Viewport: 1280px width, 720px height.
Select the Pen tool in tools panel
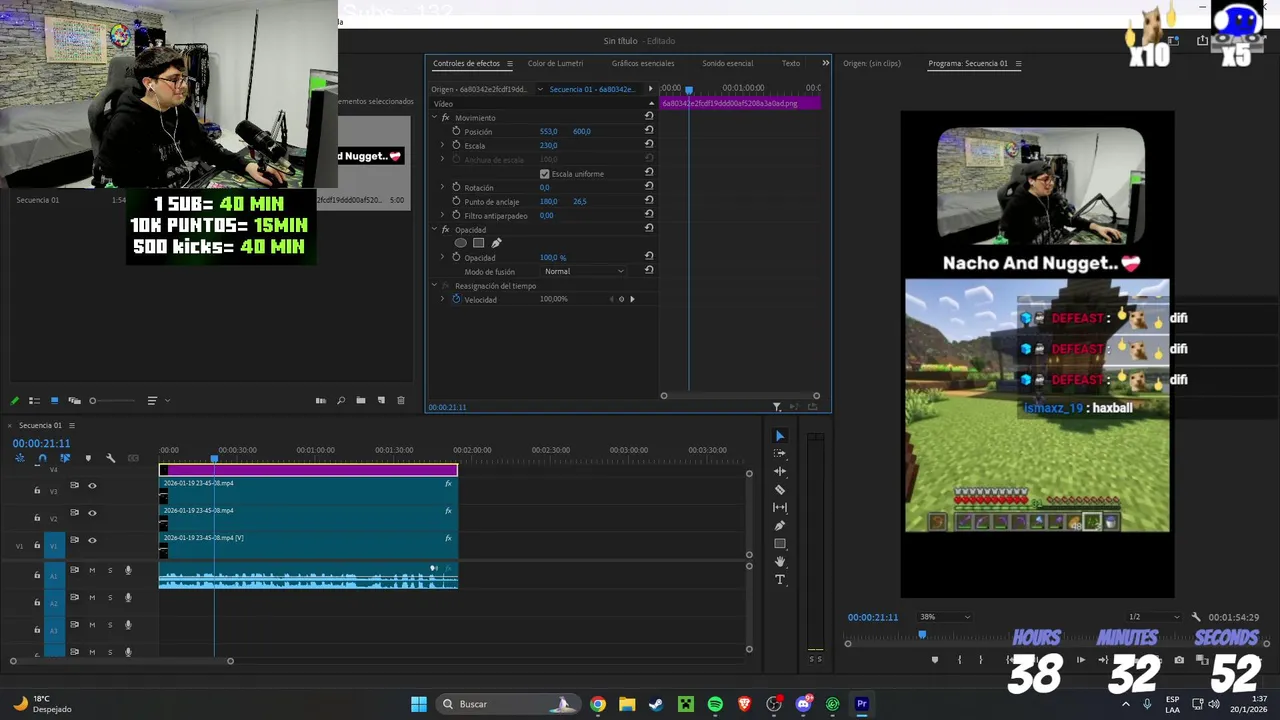coord(780,526)
